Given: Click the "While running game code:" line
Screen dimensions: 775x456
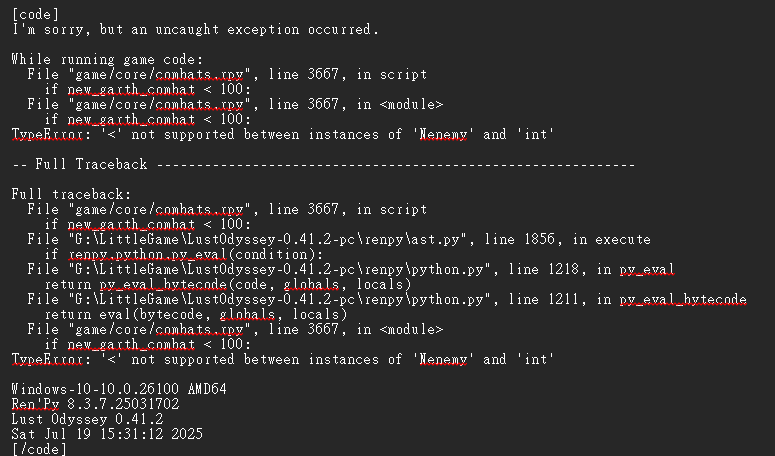Looking at the screenshot, I should point(107,60).
